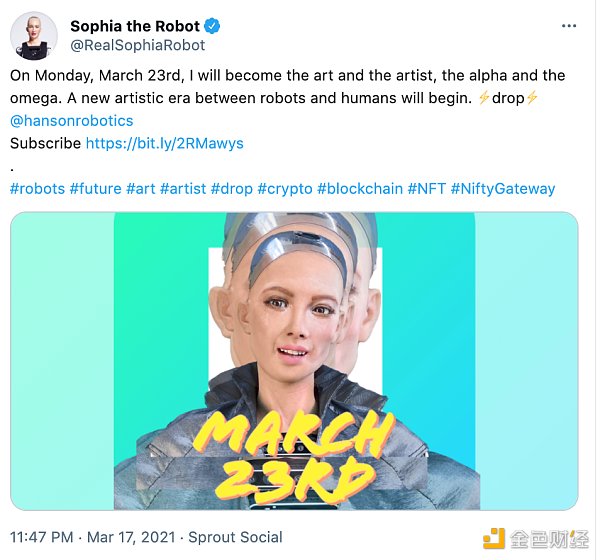Image resolution: width=600 pixels, height=560 pixels.
Task: Select the #NiftyGateway hashtag
Action: coord(503,188)
